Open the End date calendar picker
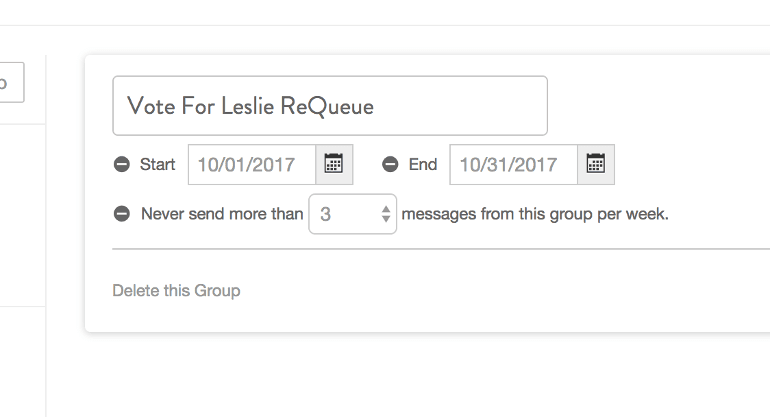The image size is (770, 417). click(596, 165)
